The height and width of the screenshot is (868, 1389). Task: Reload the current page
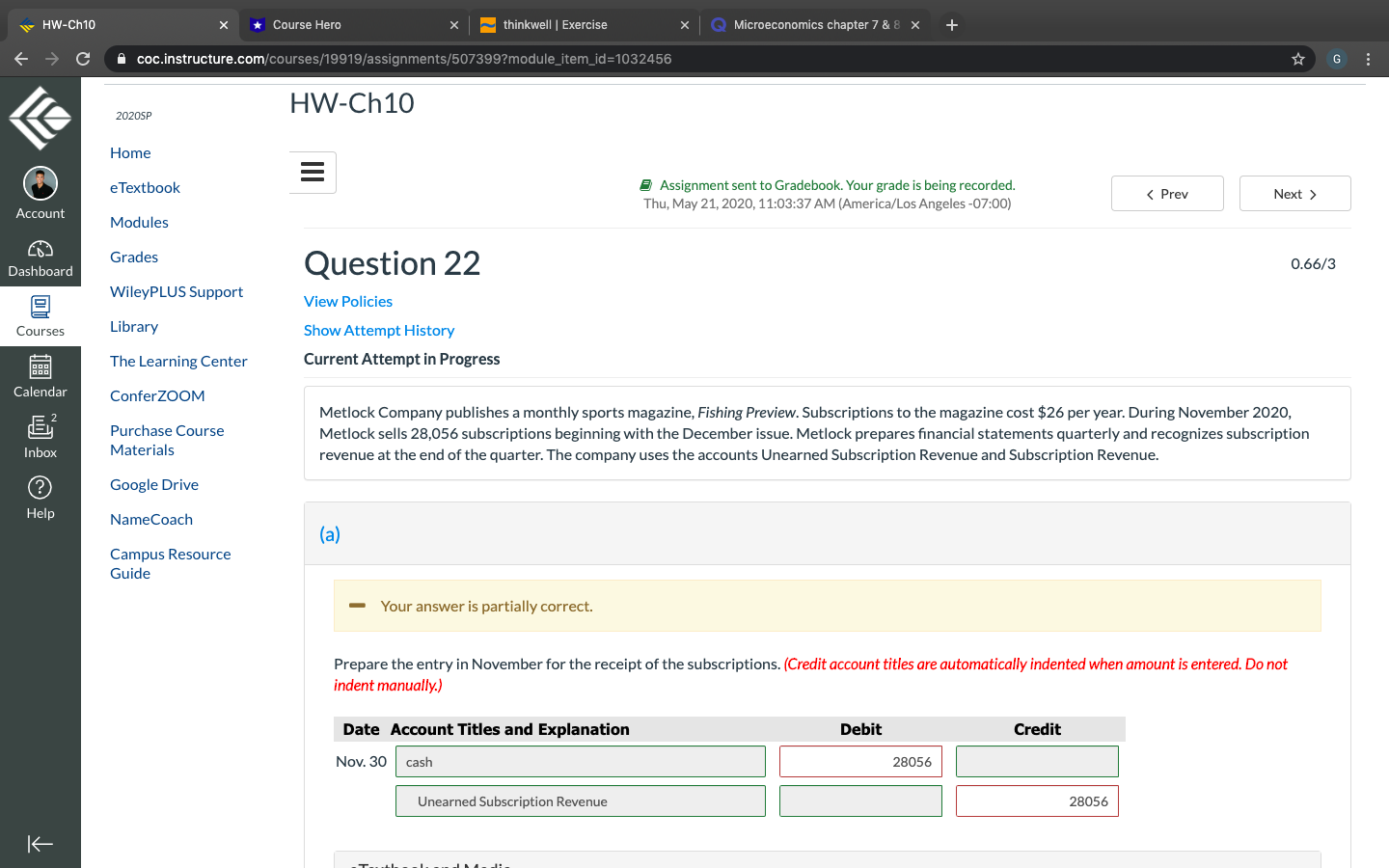[83, 59]
